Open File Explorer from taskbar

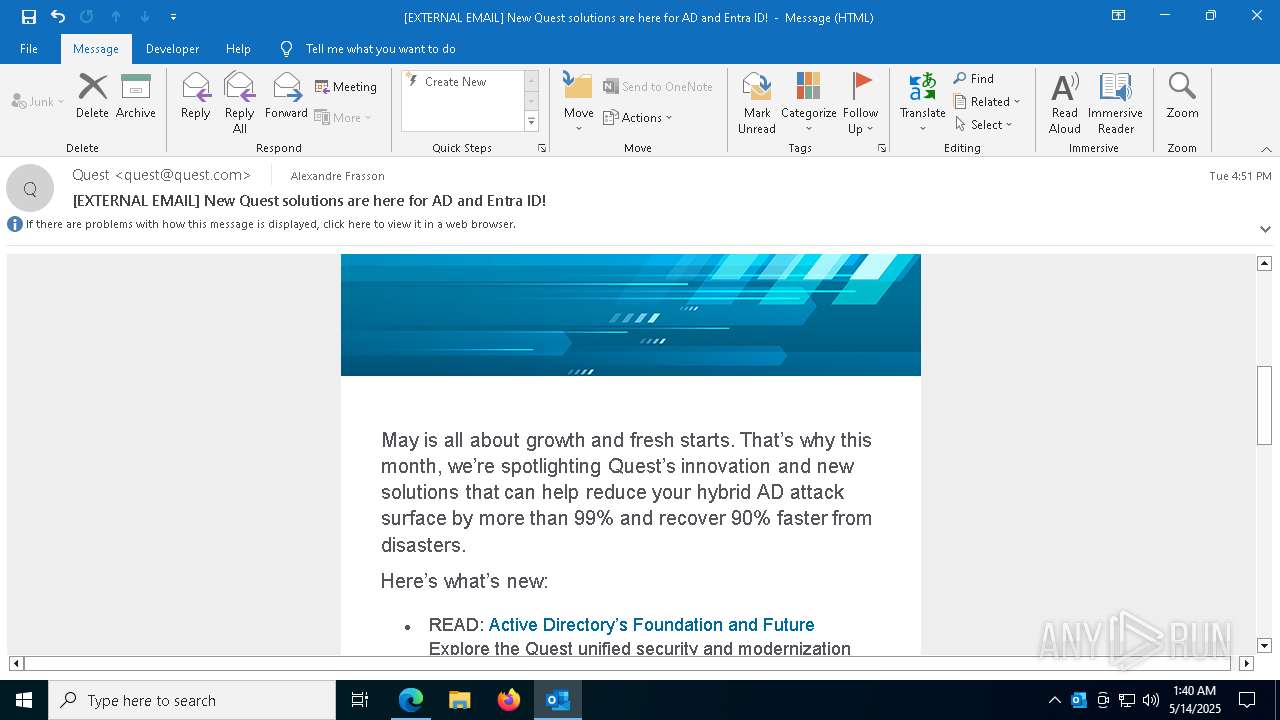(x=459, y=700)
